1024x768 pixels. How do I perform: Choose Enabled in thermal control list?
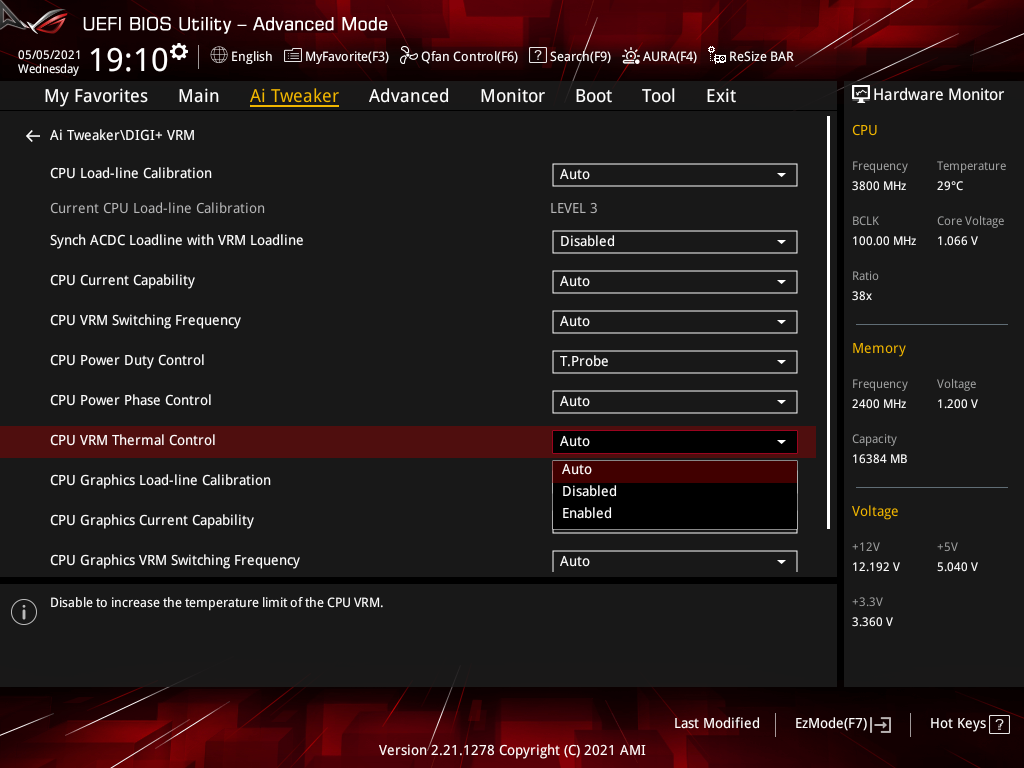pos(675,513)
